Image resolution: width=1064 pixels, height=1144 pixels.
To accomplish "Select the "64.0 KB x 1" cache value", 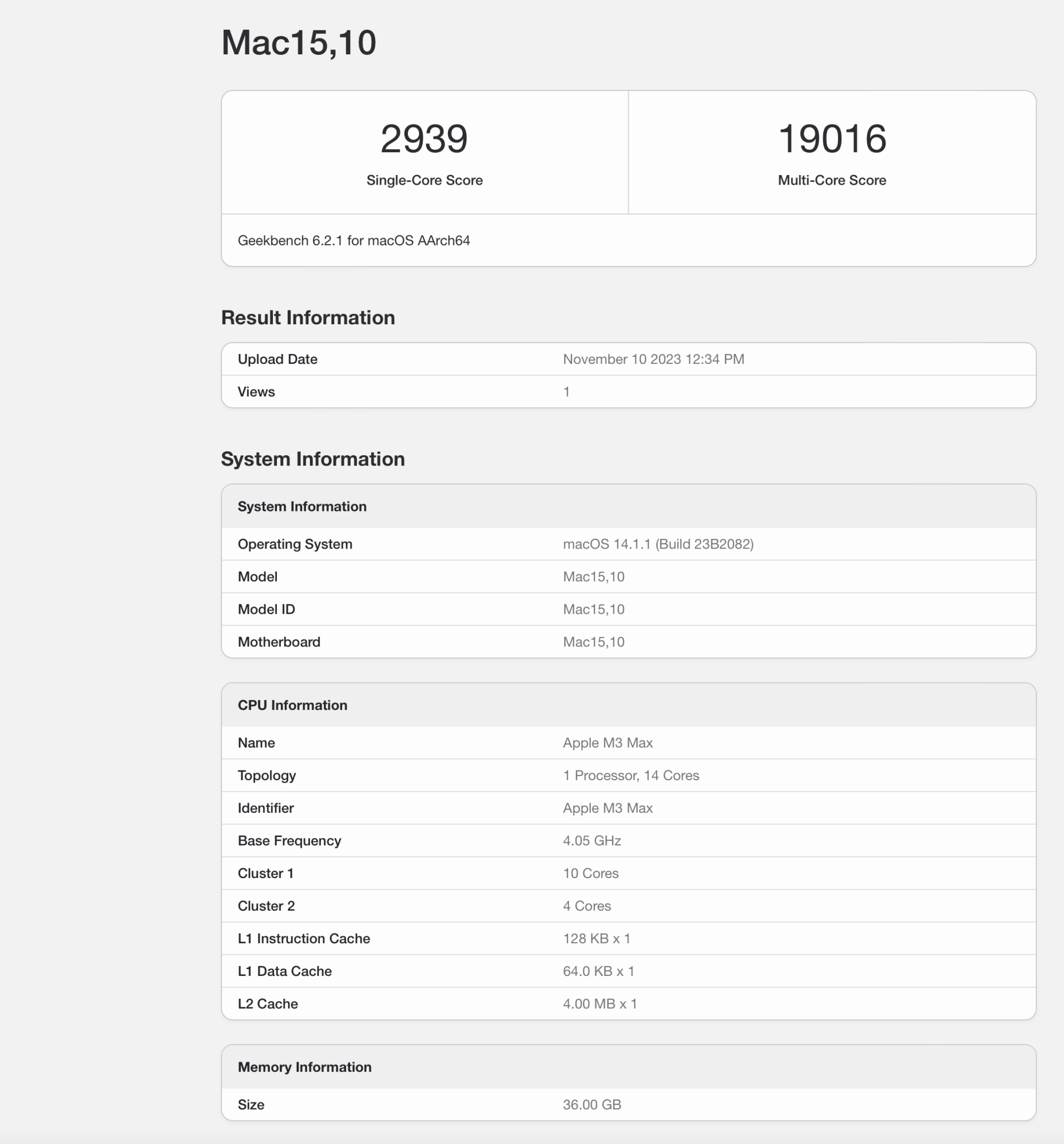I will (598, 971).
